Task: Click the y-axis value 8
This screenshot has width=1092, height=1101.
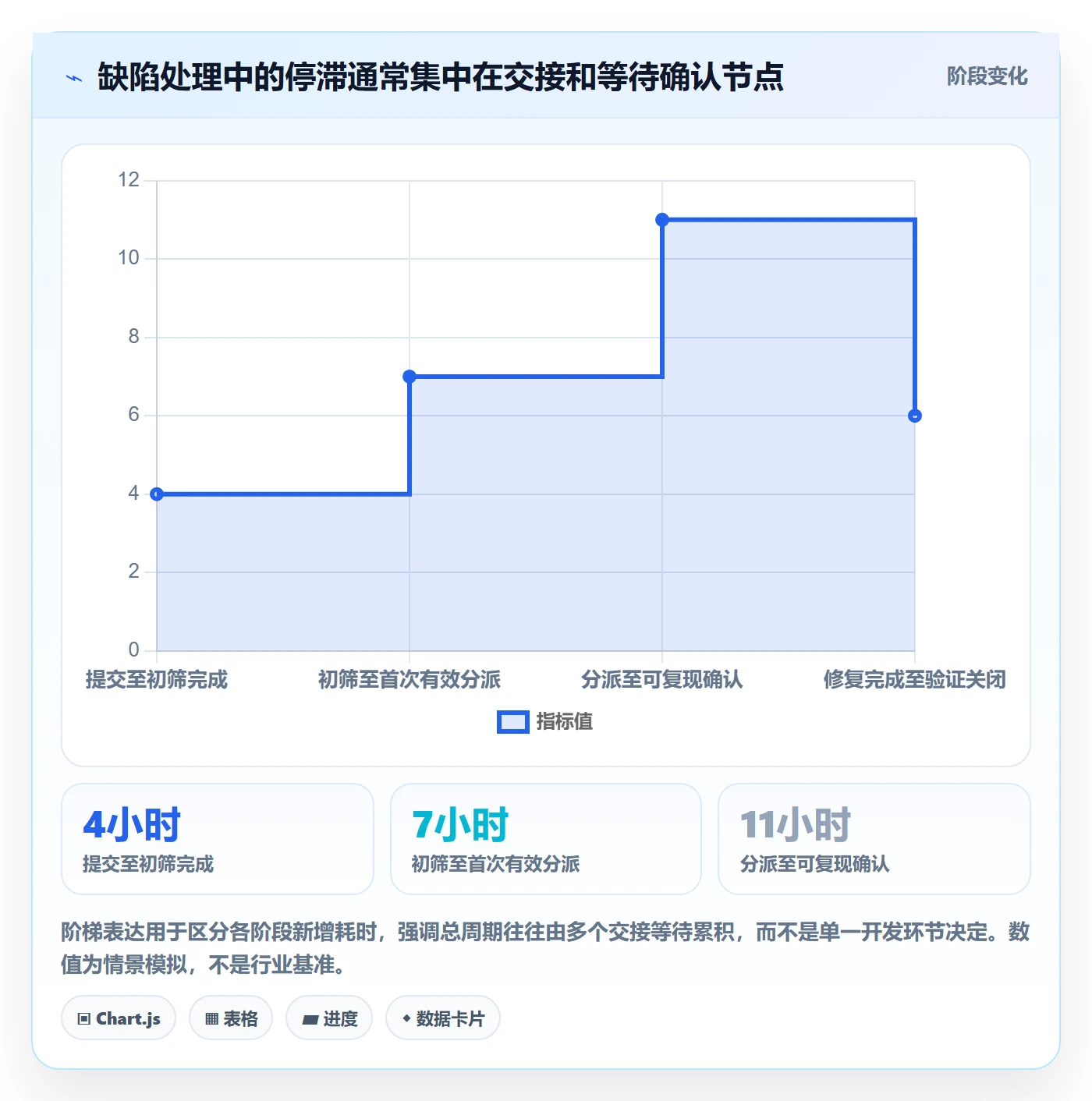Action: (x=134, y=337)
